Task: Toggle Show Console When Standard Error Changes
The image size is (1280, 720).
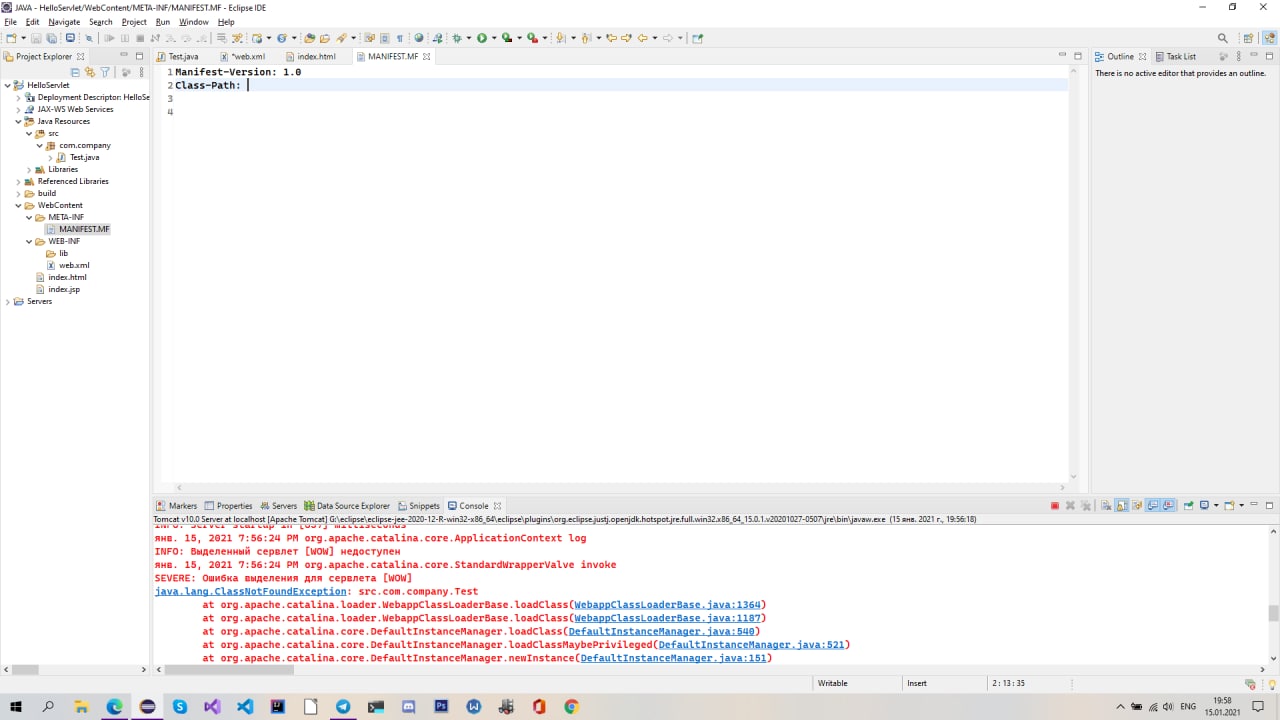Action: point(1168,506)
